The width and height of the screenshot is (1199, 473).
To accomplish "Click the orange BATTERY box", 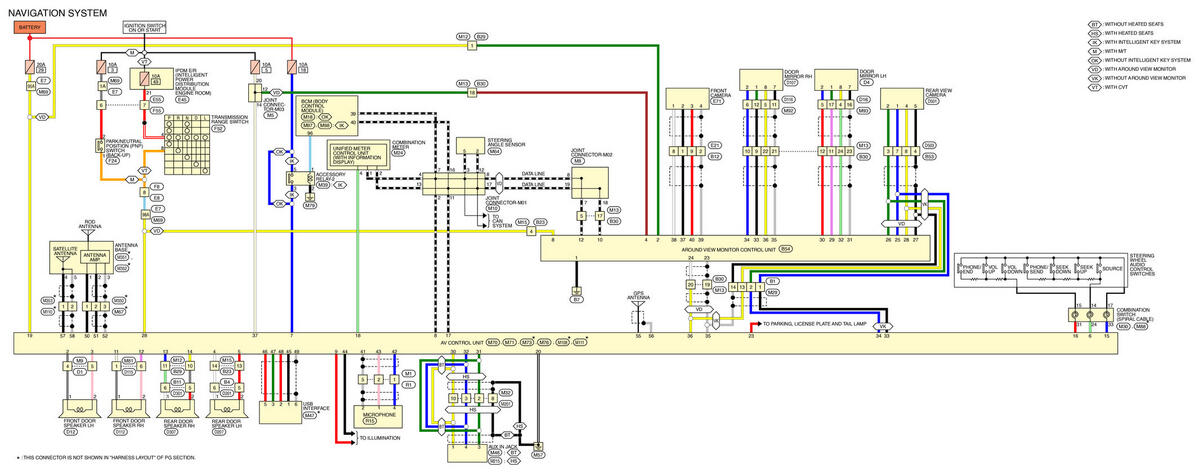I will click(x=29, y=28).
